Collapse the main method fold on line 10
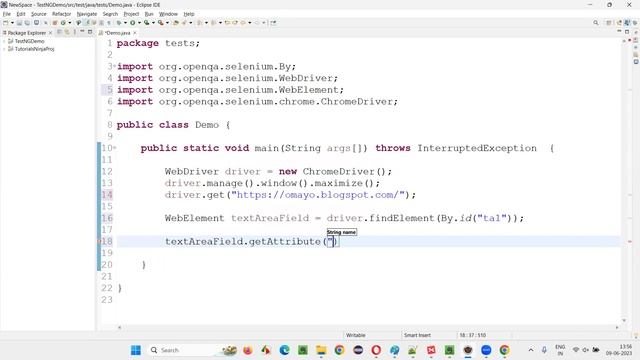This screenshot has width=640, height=360. 115,148
